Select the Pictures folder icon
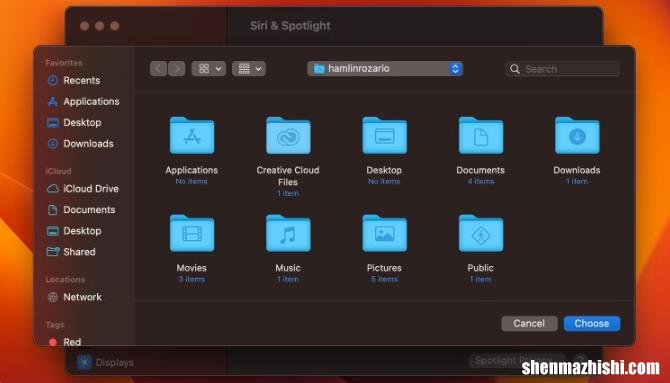 click(385, 233)
